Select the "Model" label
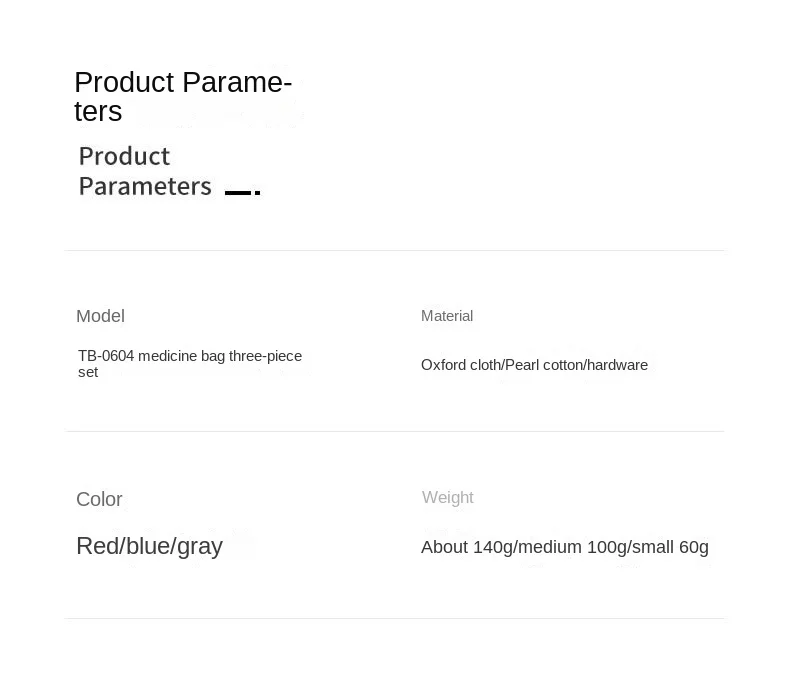 [x=100, y=316]
